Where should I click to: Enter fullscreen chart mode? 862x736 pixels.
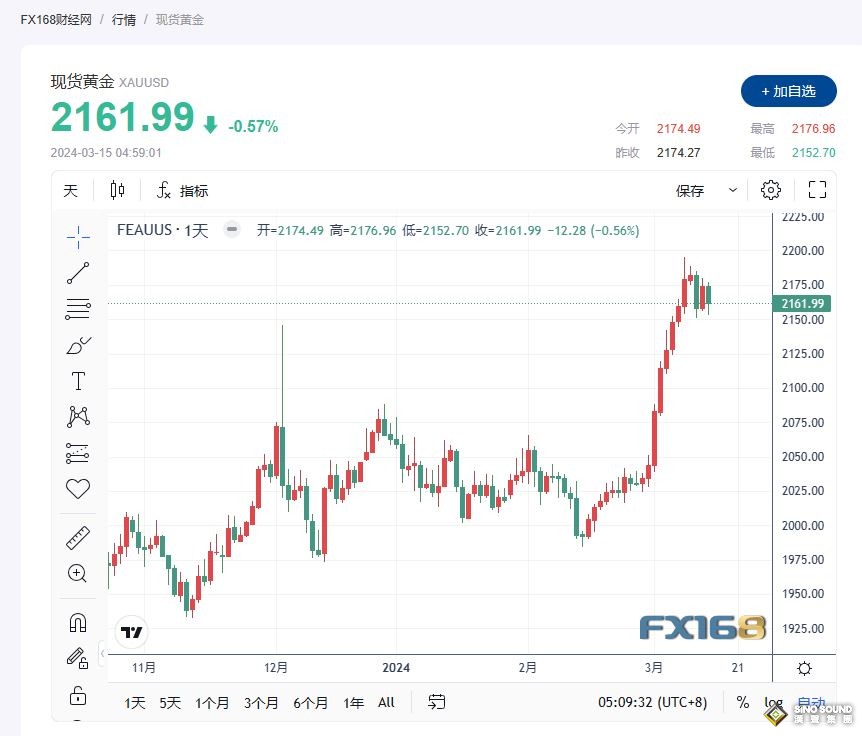(x=817, y=190)
